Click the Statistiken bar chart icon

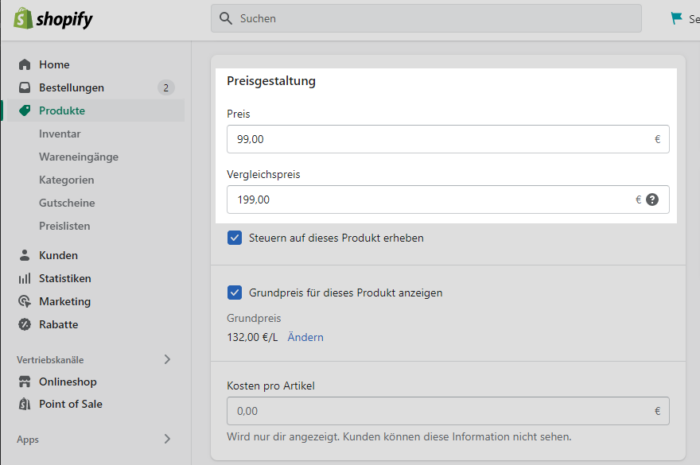[x=25, y=278]
